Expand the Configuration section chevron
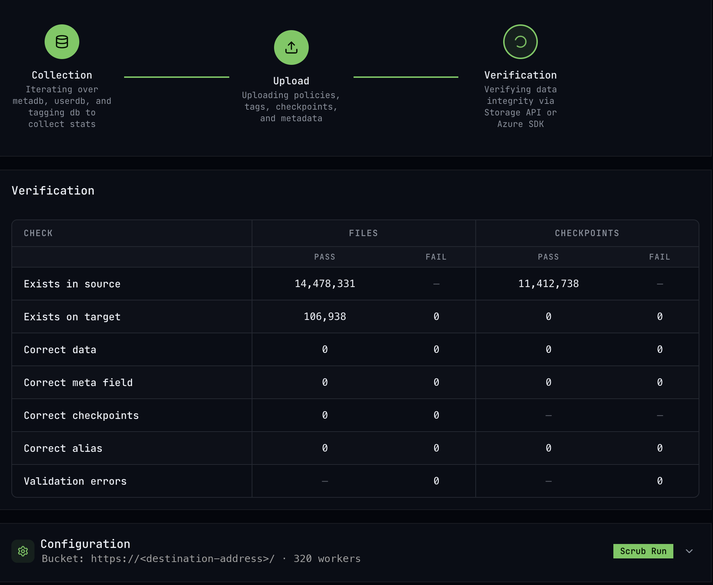This screenshot has height=585, width=713. click(689, 551)
